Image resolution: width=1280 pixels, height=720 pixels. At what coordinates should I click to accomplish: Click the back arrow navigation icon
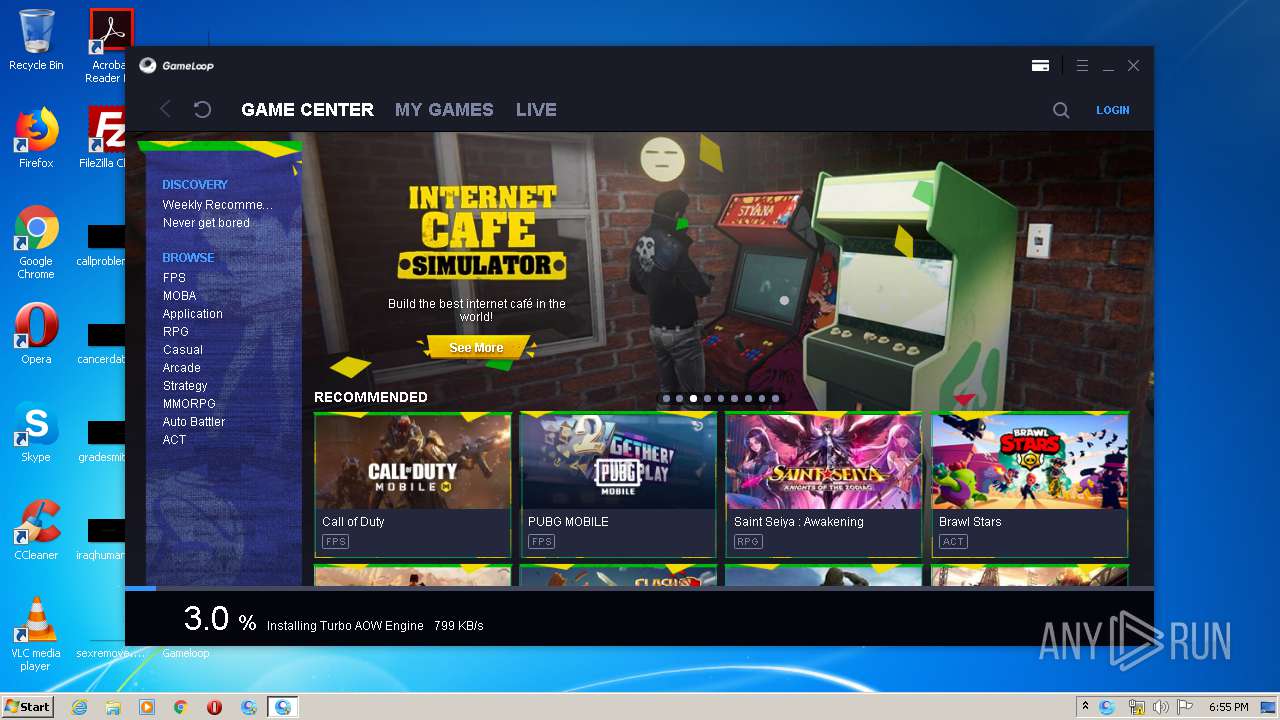[165, 109]
